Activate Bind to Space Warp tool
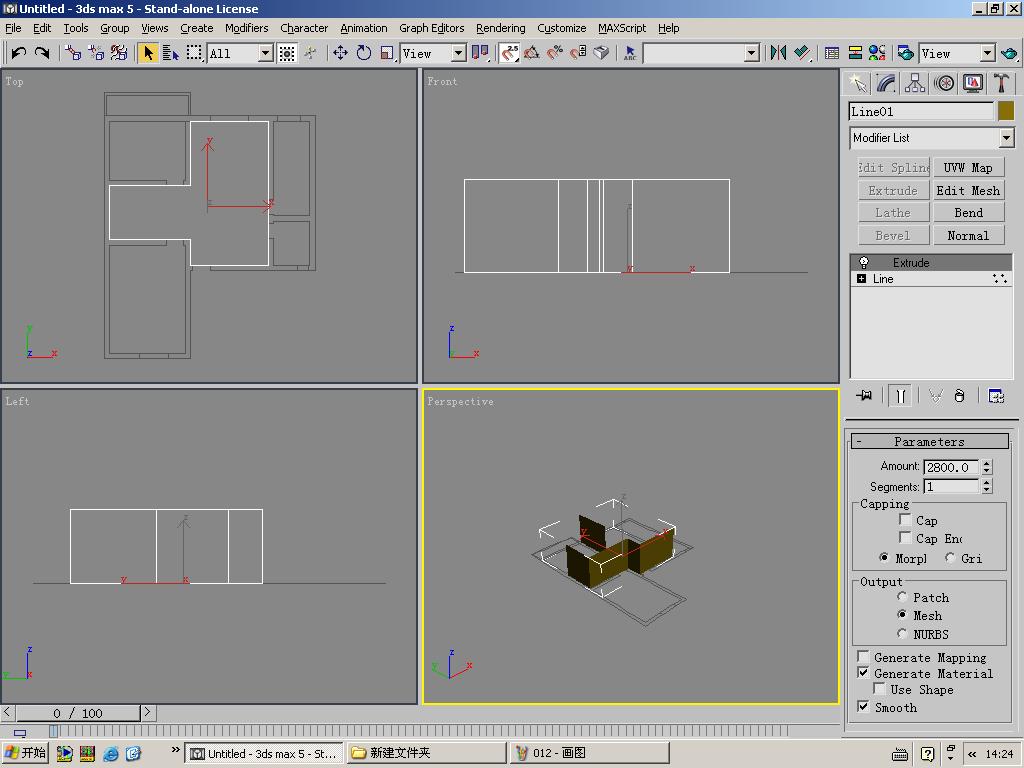Screen dimensions: 1024x768 coord(119,53)
